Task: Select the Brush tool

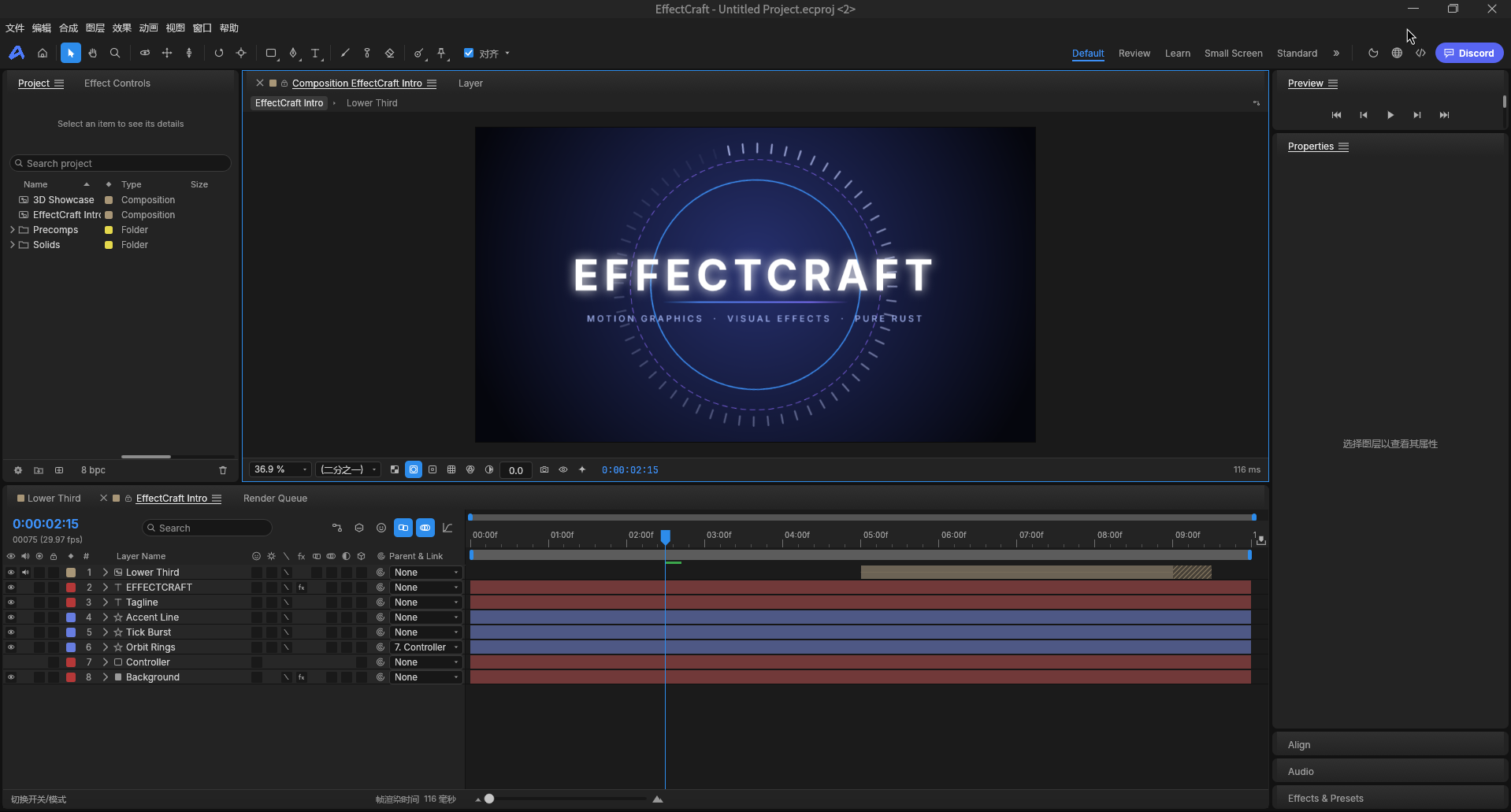Action: pyautogui.click(x=345, y=53)
